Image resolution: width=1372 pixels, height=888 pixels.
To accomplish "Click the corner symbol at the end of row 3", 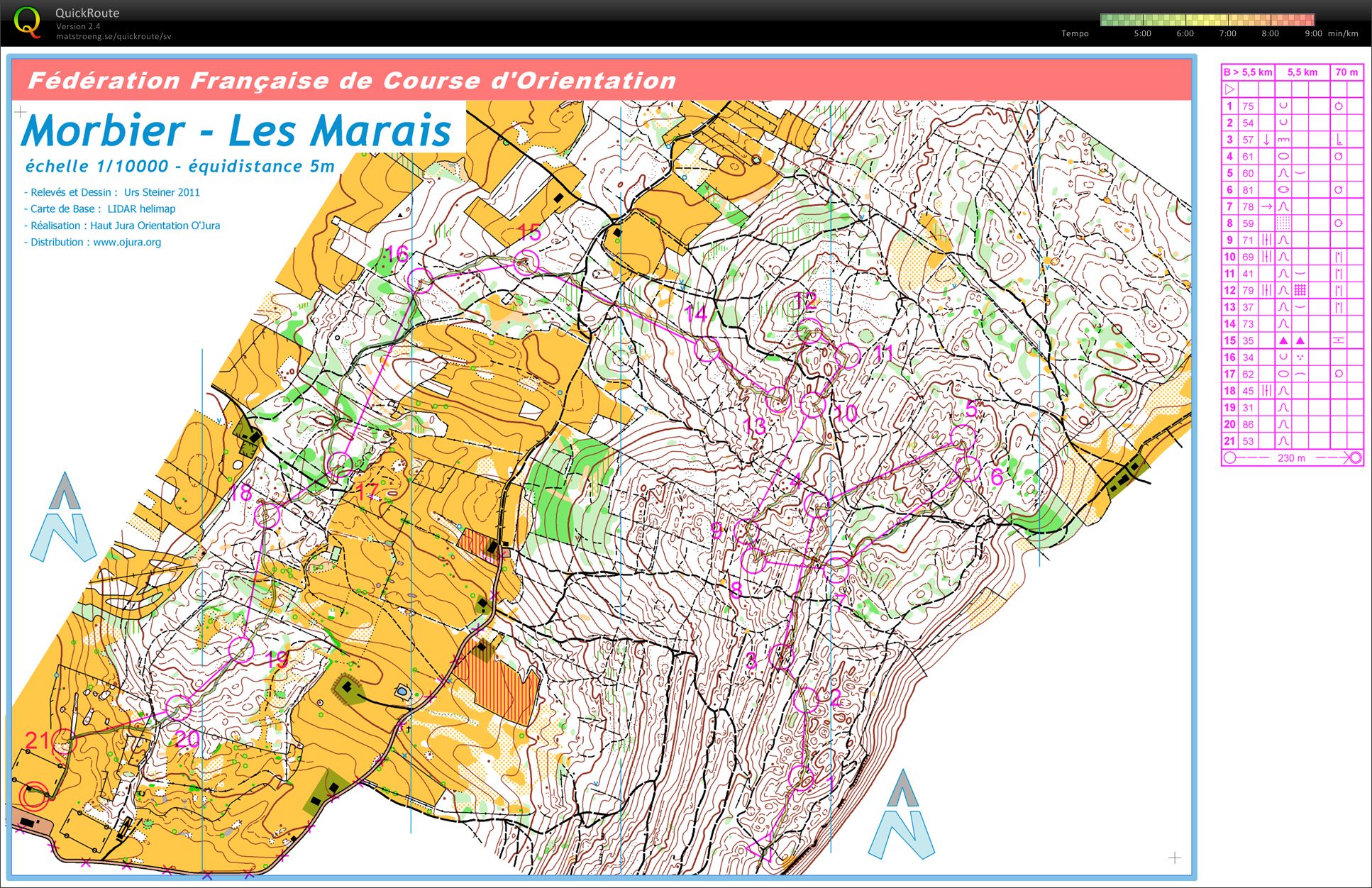I will pos(1339,140).
